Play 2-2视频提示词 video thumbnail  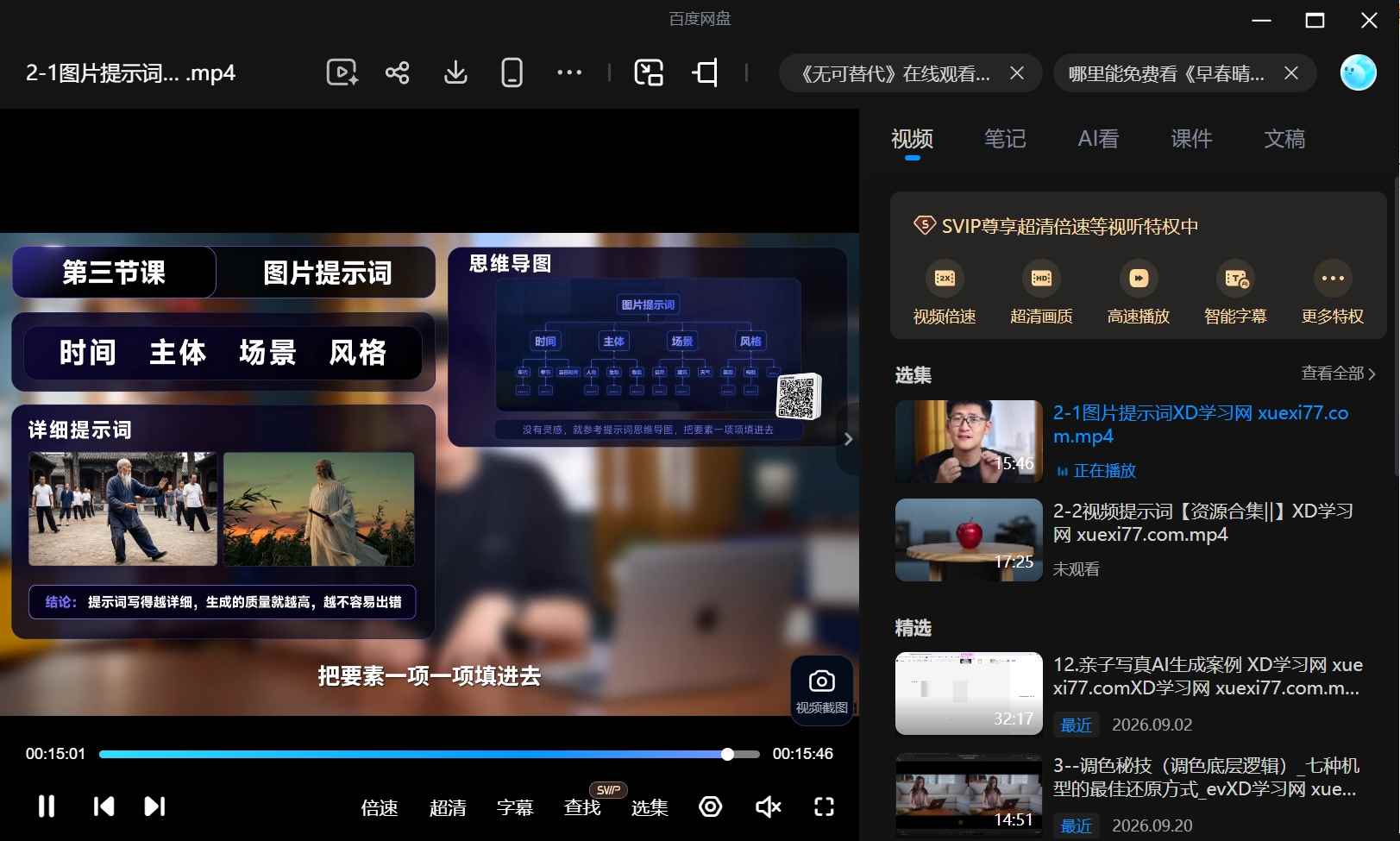[x=969, y=540]
